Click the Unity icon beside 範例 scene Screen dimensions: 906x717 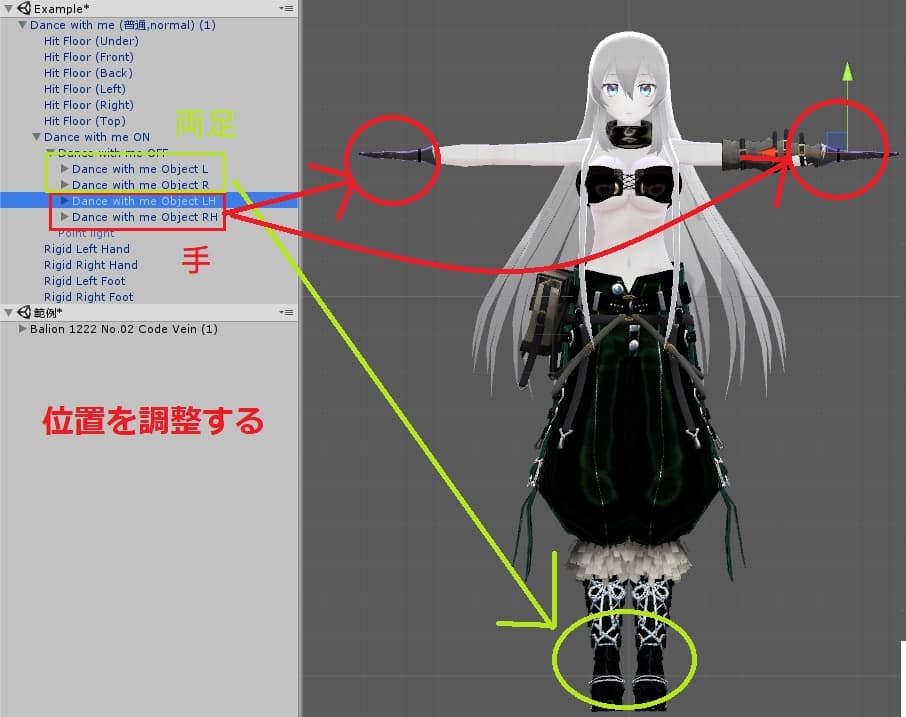24,313
